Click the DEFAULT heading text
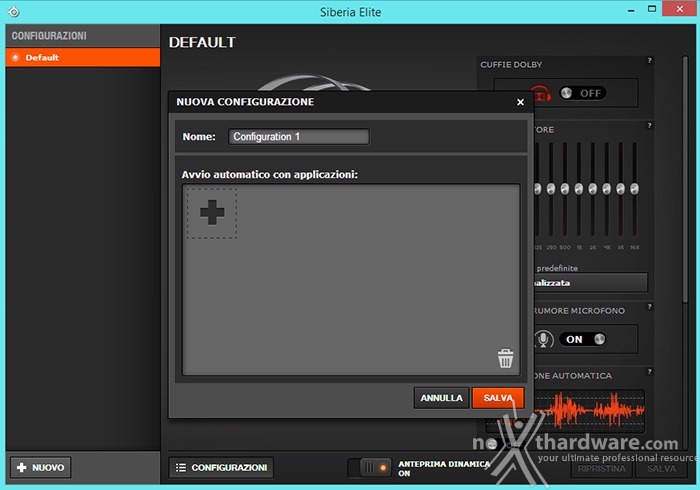The width and height of the screenshot is (700, 490). (x=202, y=42)
